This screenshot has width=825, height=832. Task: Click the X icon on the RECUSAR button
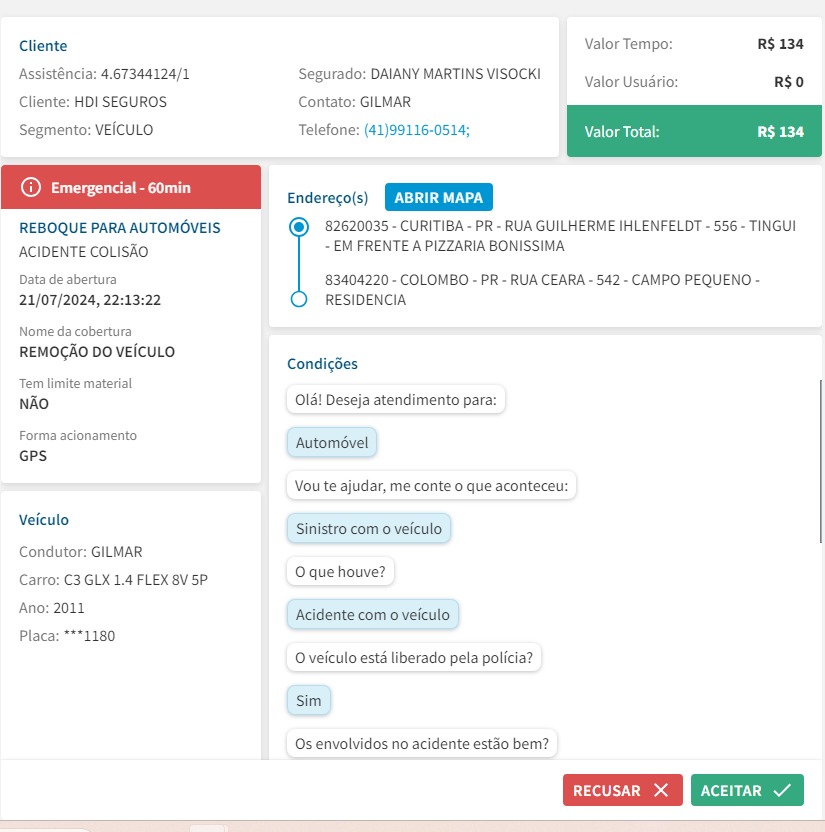pyautogui.click(x=661, y=790)
